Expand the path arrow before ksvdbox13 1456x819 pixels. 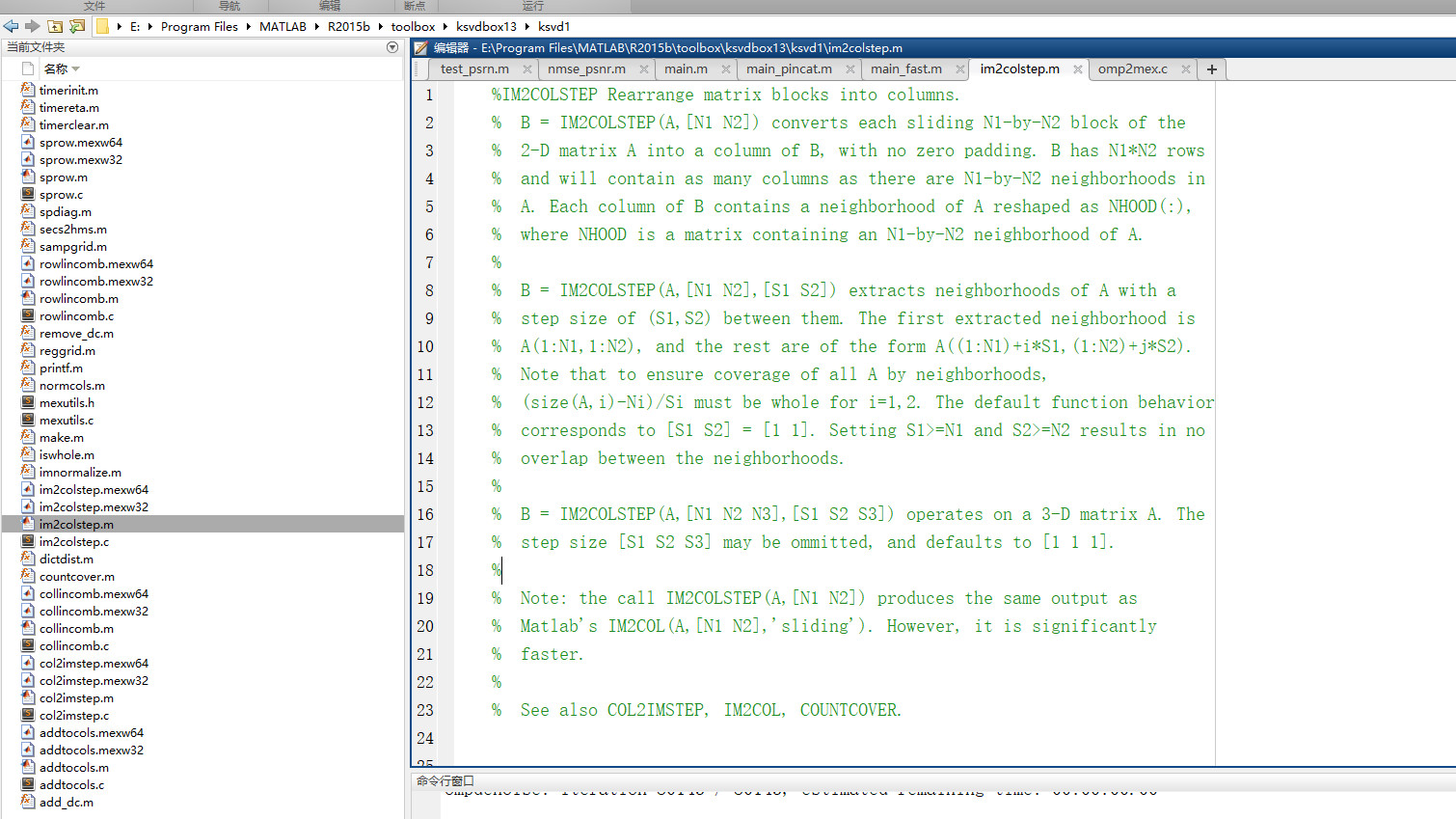point(445,26)
